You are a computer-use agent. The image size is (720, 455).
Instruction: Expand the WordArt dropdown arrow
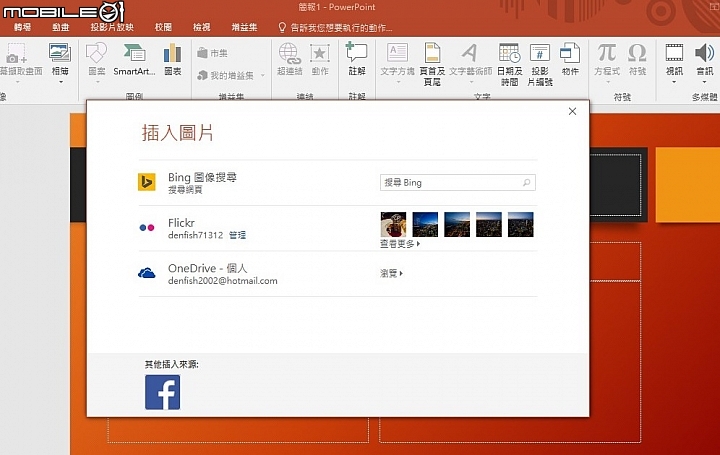pos(471,83)
